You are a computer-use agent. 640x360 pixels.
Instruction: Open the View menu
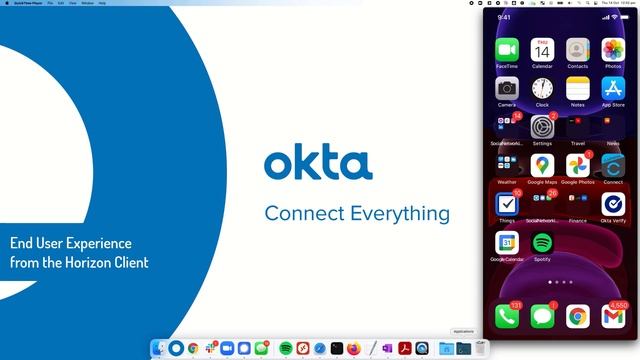pyautogui.click(x=73, y=3)
